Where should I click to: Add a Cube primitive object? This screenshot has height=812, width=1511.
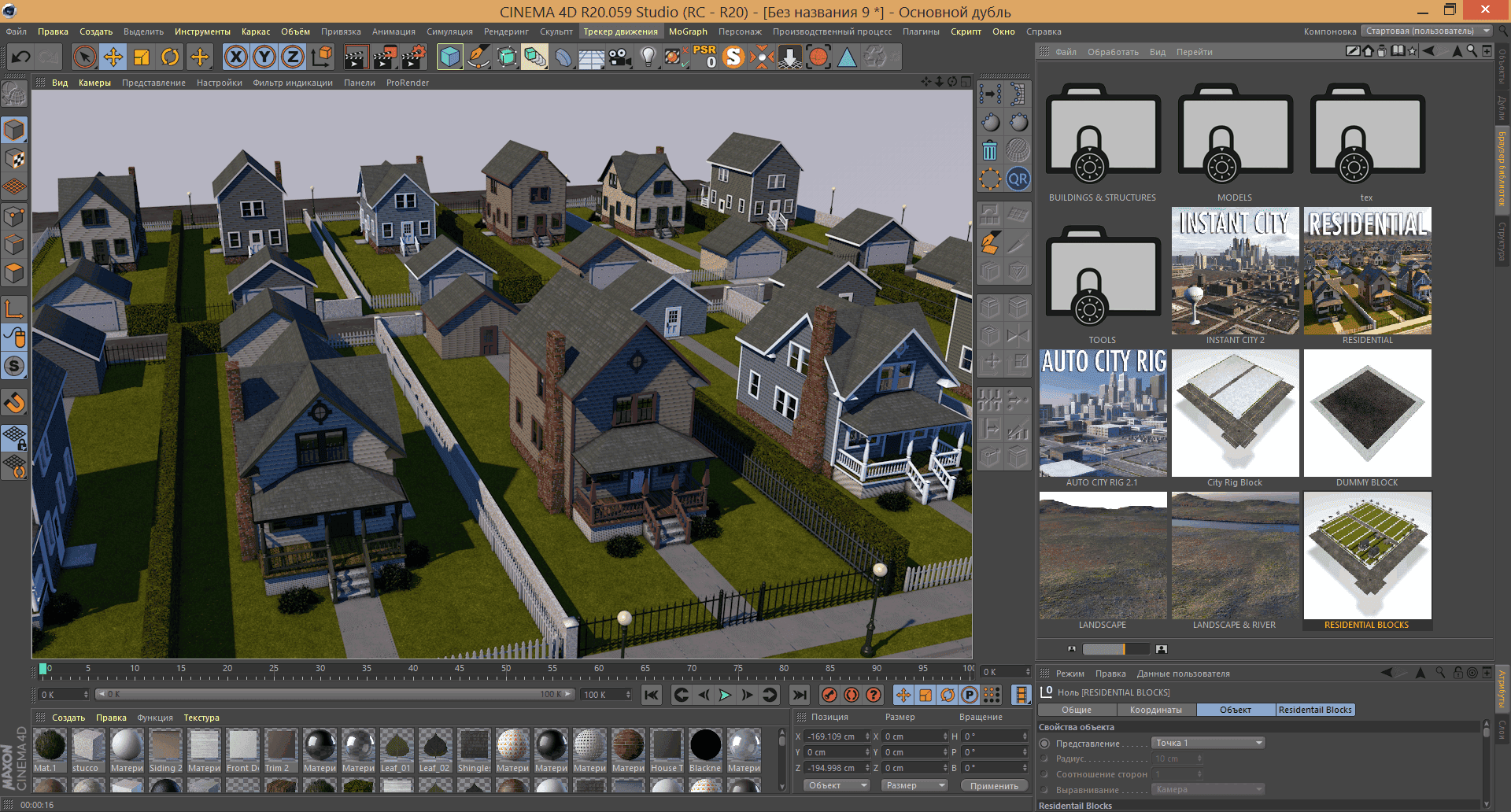(x=450, y=57)
